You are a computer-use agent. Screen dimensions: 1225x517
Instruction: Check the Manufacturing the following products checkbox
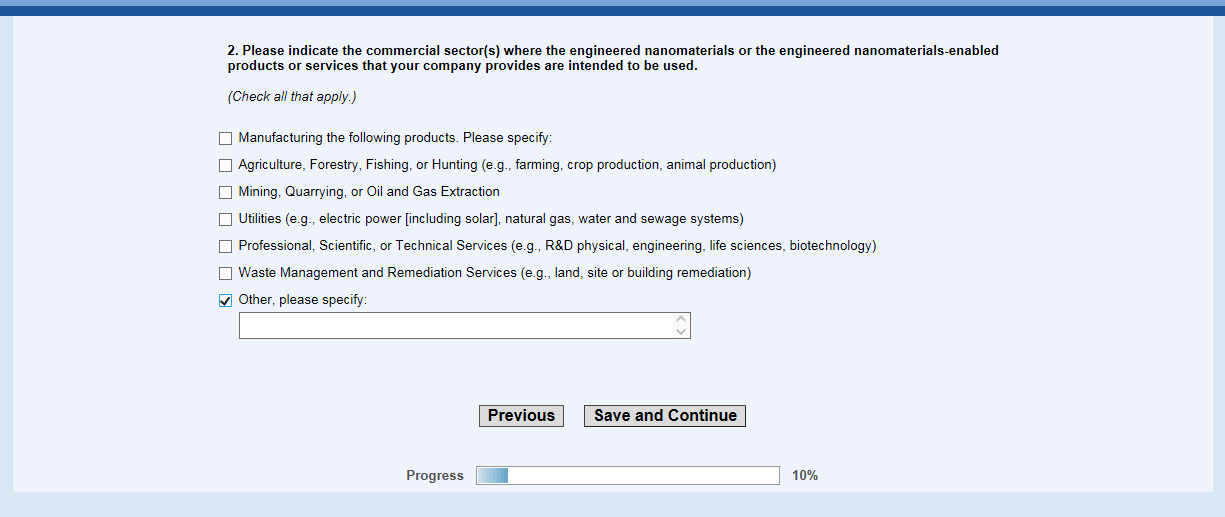click(225, 138)
